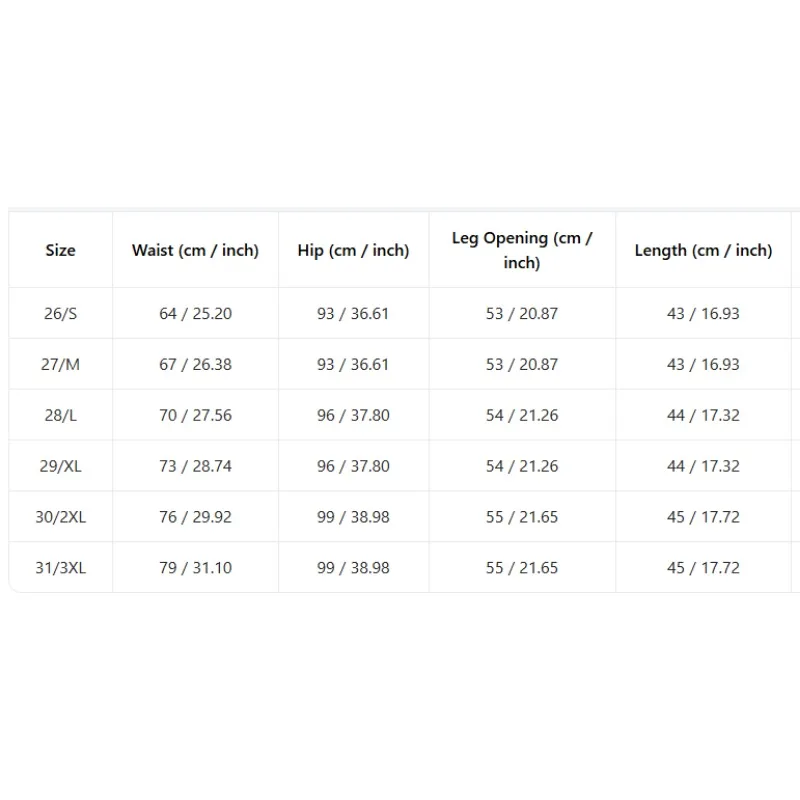Click length value 43 / 16.93 for 26/S

703,313
